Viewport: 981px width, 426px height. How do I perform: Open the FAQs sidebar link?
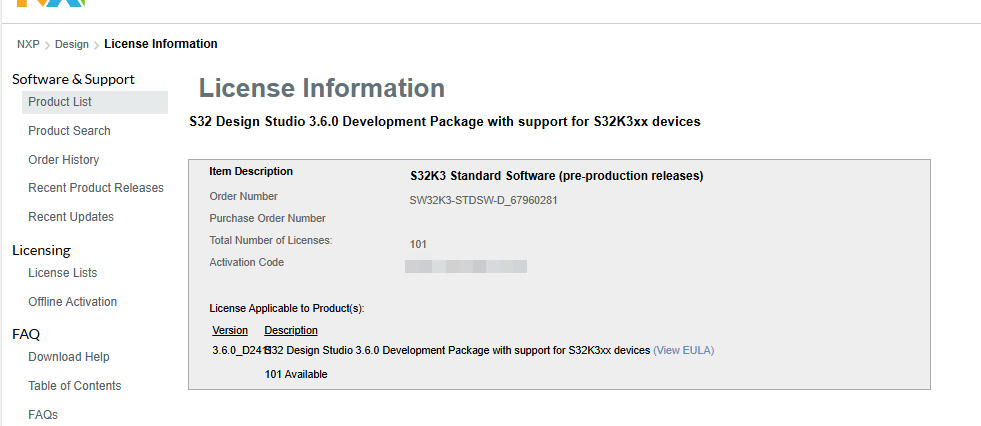coord(43,414)
